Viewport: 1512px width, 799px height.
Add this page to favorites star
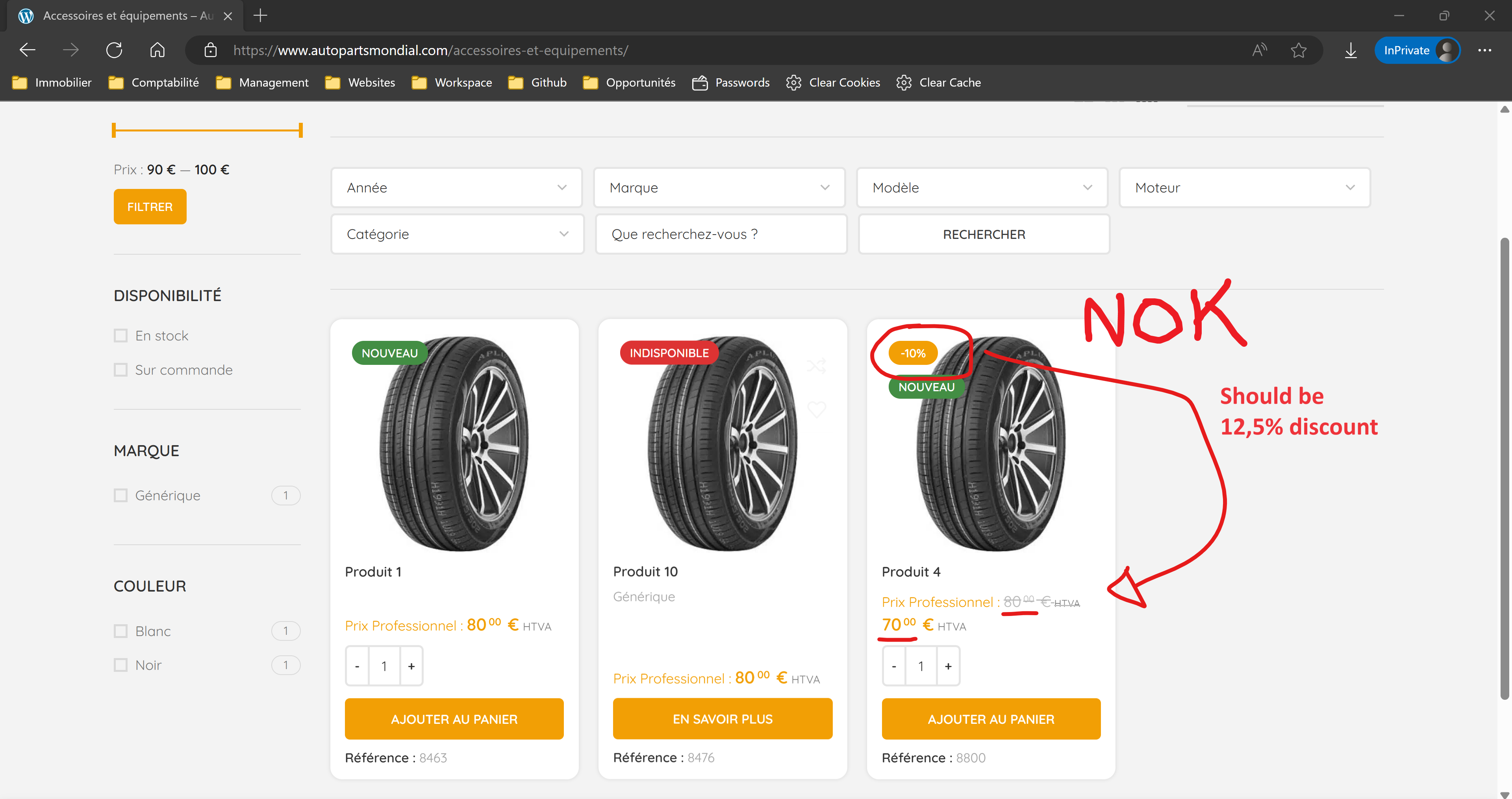coord(1298,50)
